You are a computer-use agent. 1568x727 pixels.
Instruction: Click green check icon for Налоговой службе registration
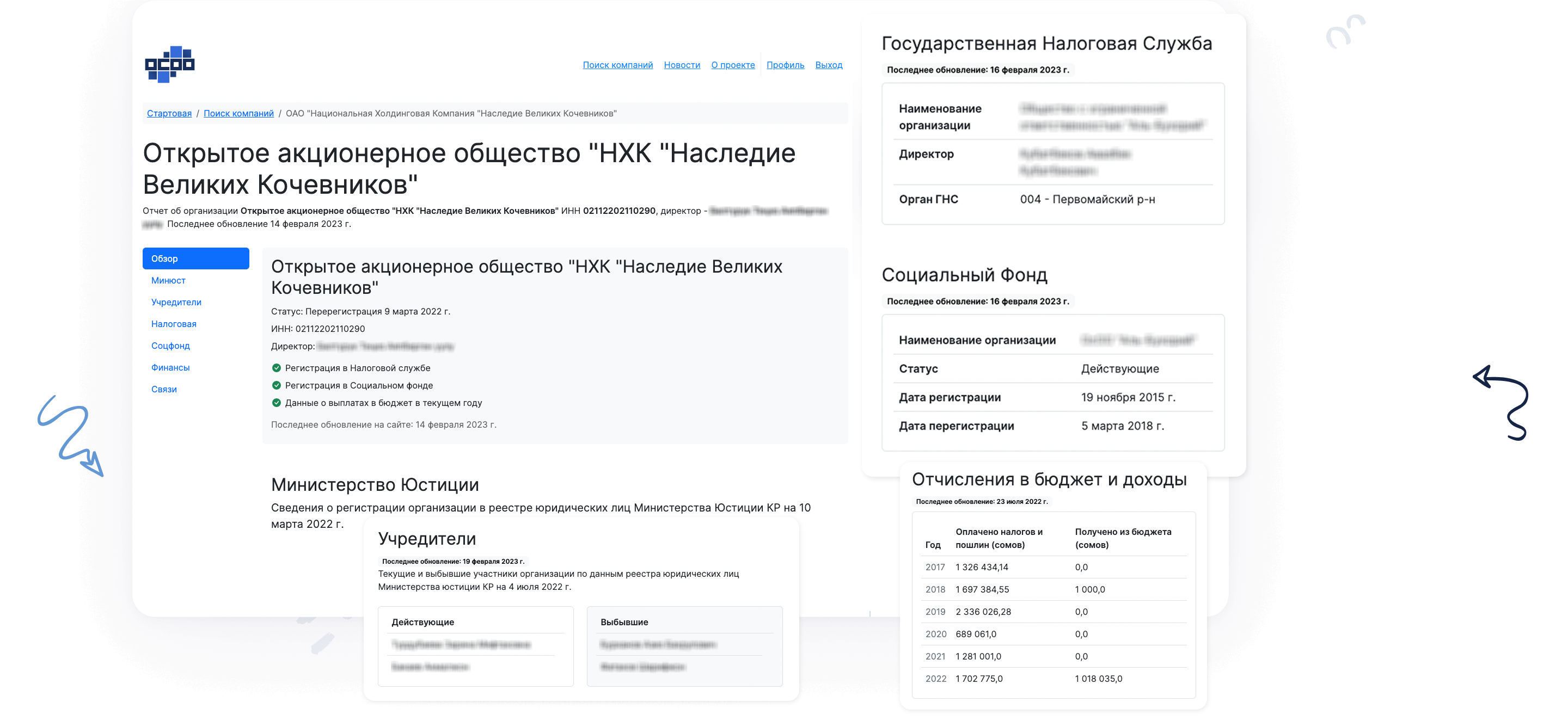(277, 368)
